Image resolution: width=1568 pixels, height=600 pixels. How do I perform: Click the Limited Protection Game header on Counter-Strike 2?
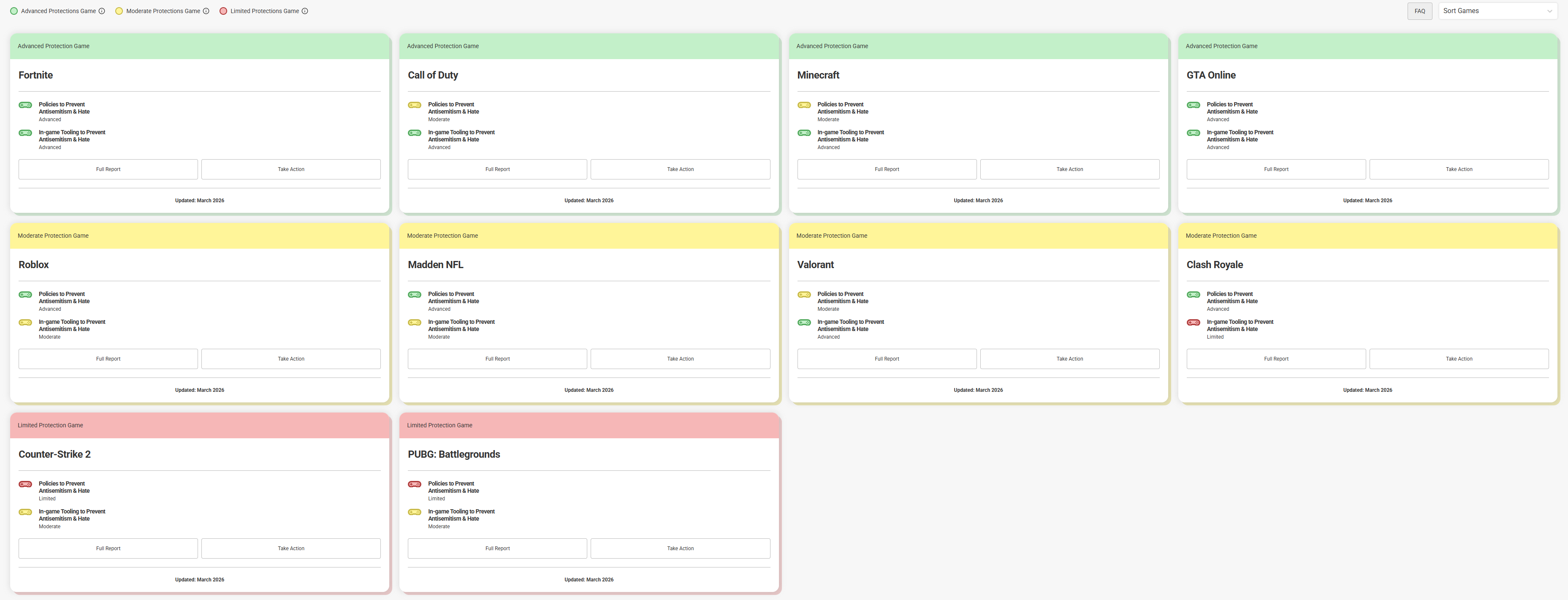click(x=51, y=425)
